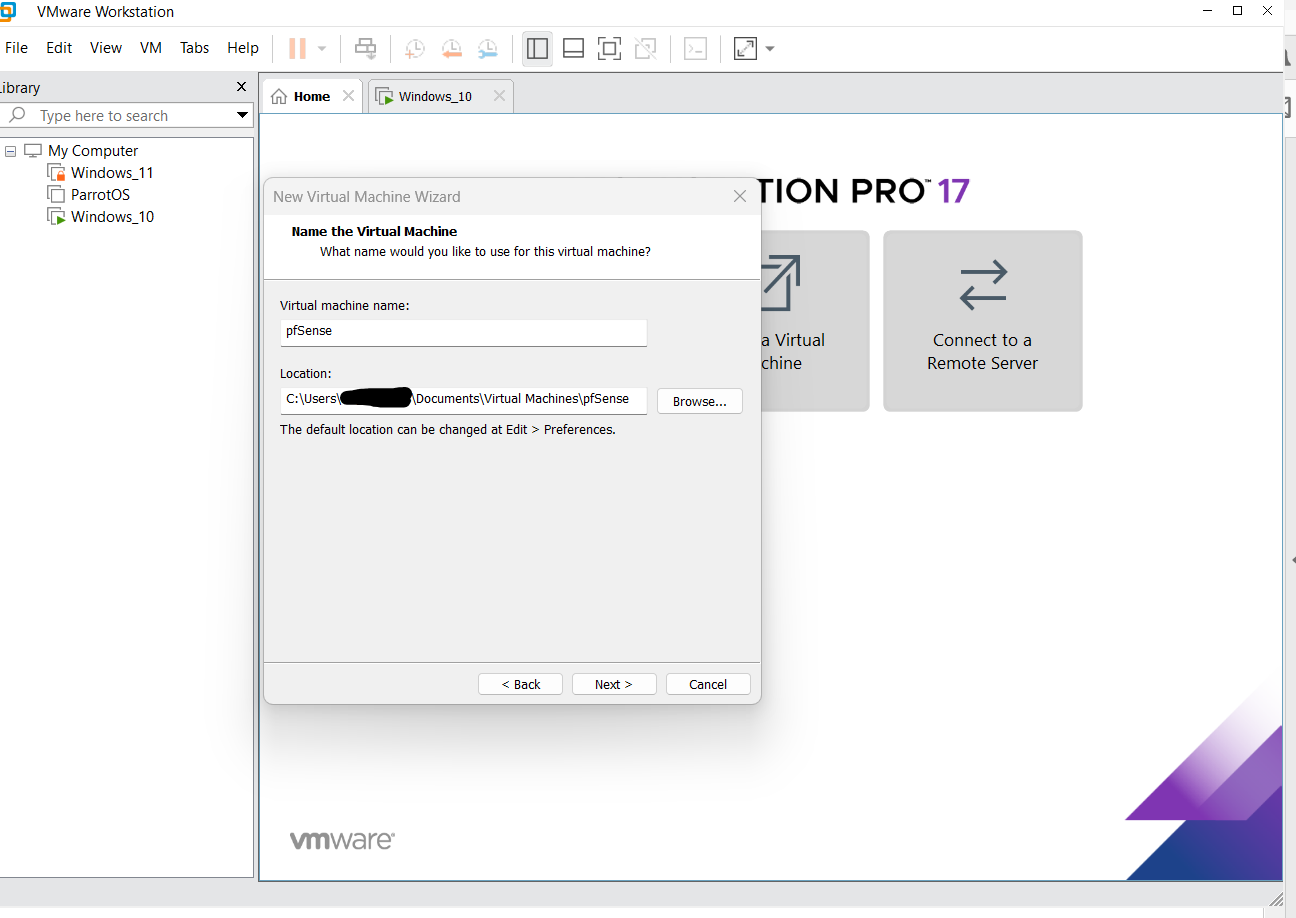Close the New Virtual Machine Wizard dialog
Viewport: 1296px width, 918px height.
(x=740, y=196)
